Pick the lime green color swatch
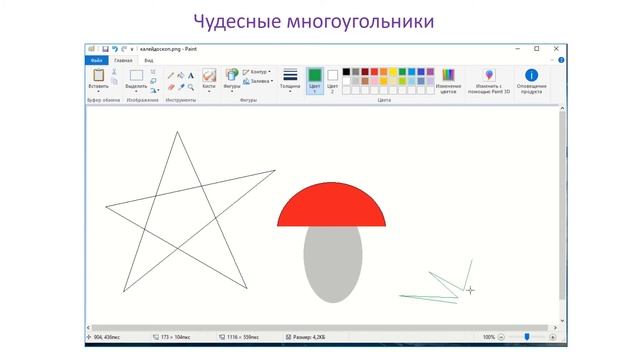Image resolution: width=640 pixels, height=360 pixels. (402, 81)
